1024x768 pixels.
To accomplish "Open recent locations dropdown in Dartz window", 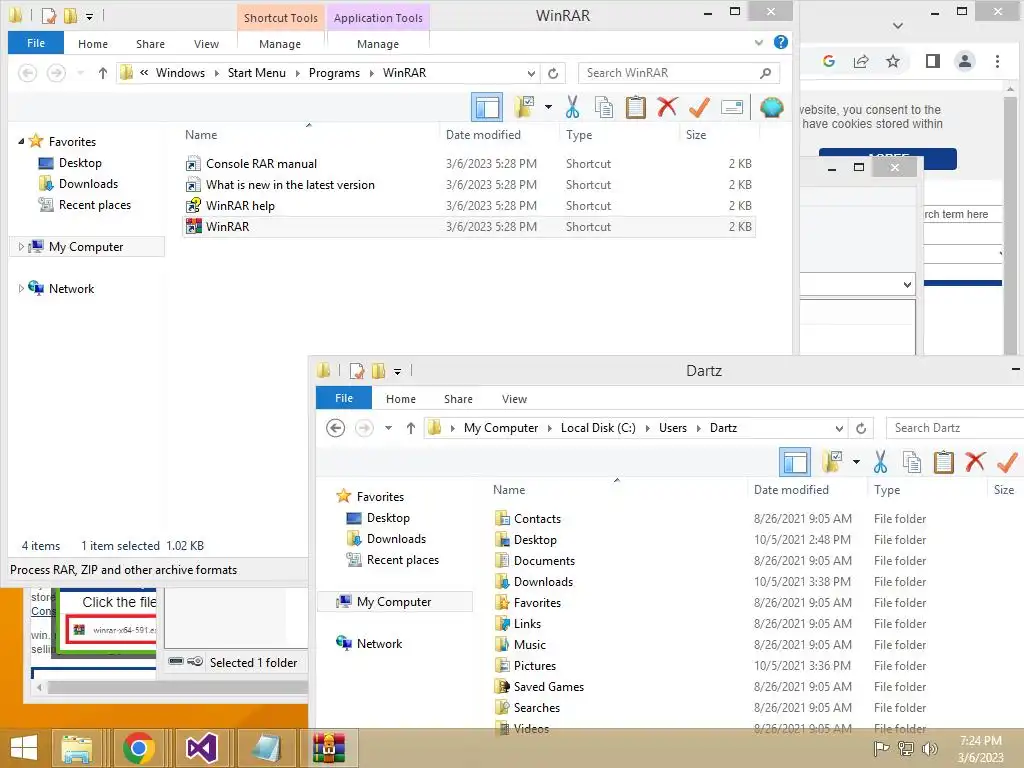I will click(388, 428).
